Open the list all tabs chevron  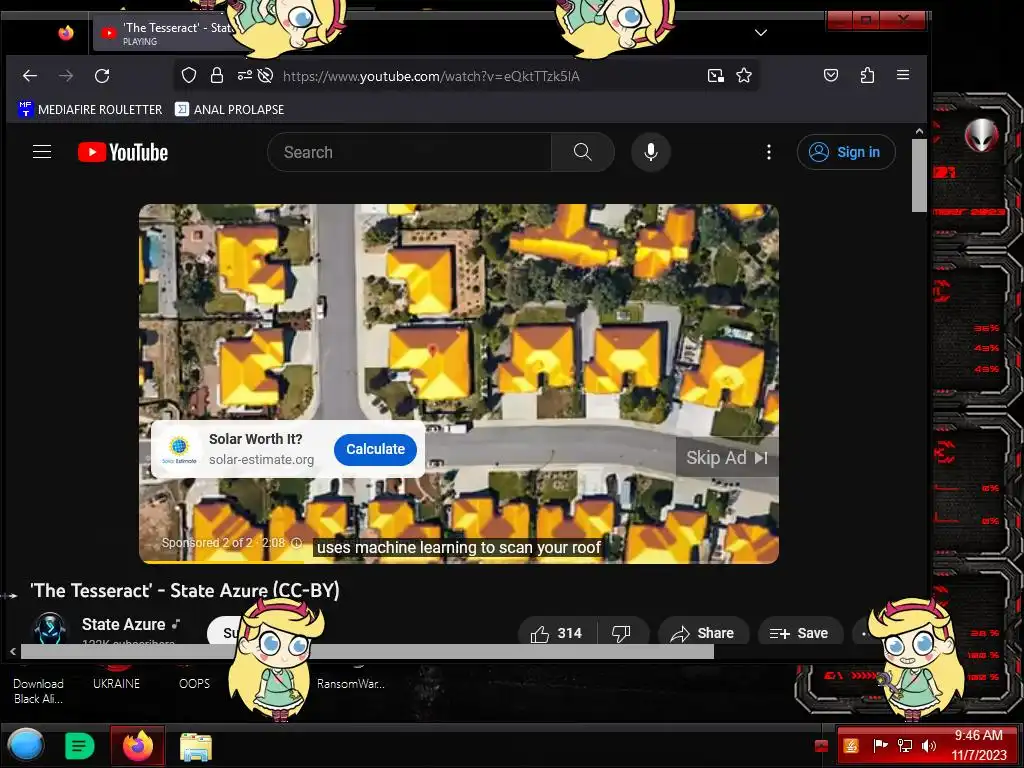point(761,33)
